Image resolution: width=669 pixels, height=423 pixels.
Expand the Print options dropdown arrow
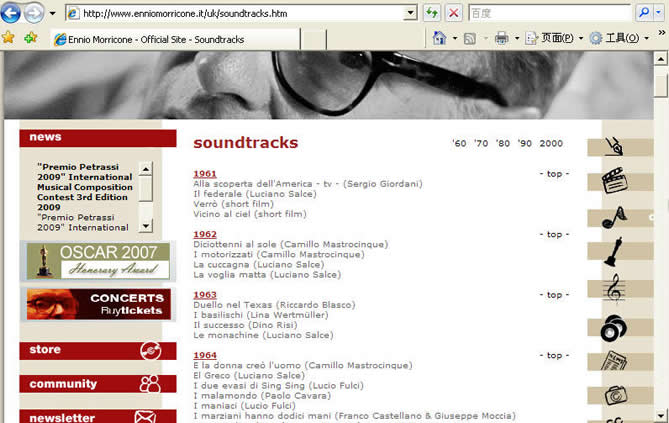[x=517, y=38]
